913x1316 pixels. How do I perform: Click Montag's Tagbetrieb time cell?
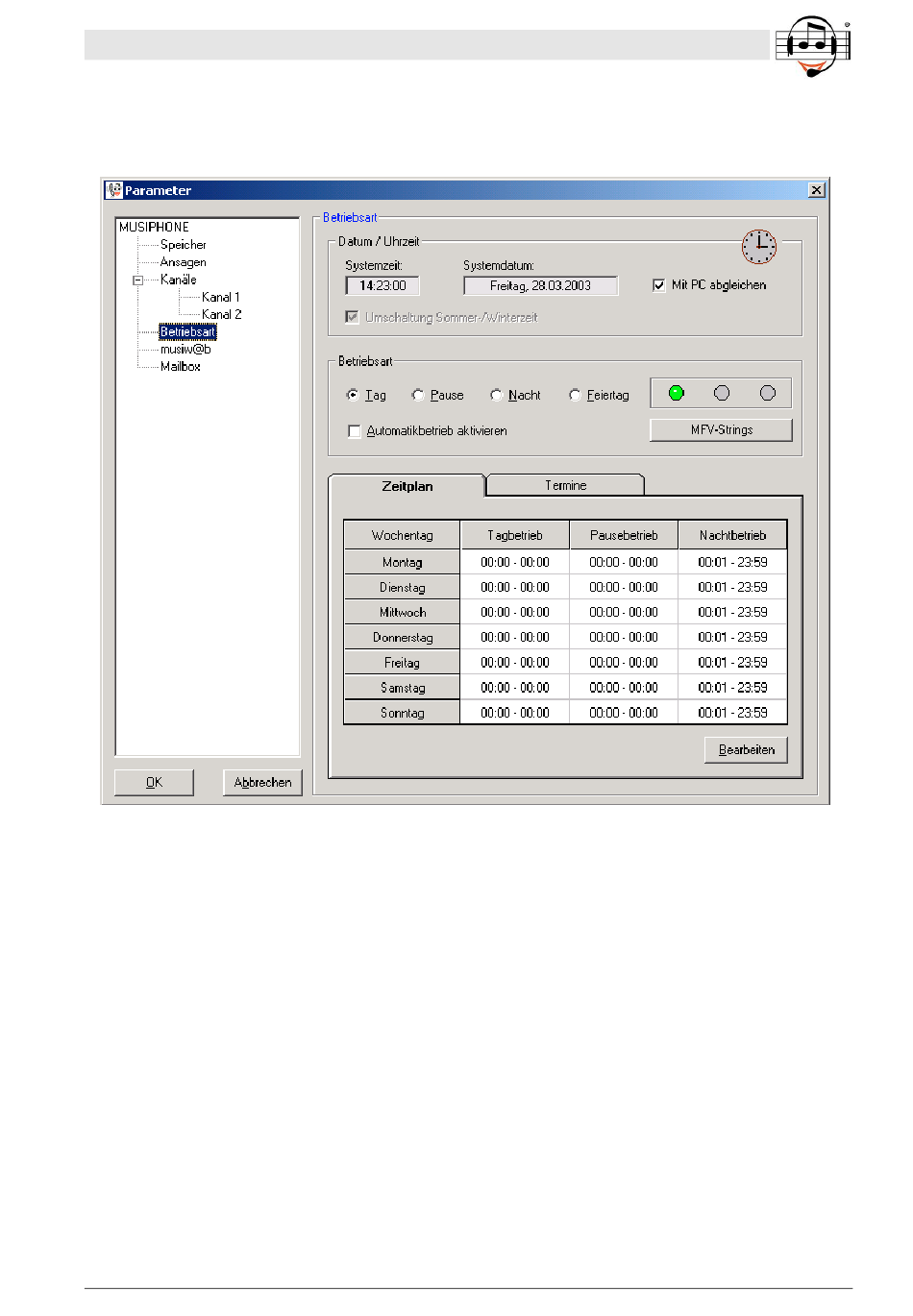click(x=515, y=562)
